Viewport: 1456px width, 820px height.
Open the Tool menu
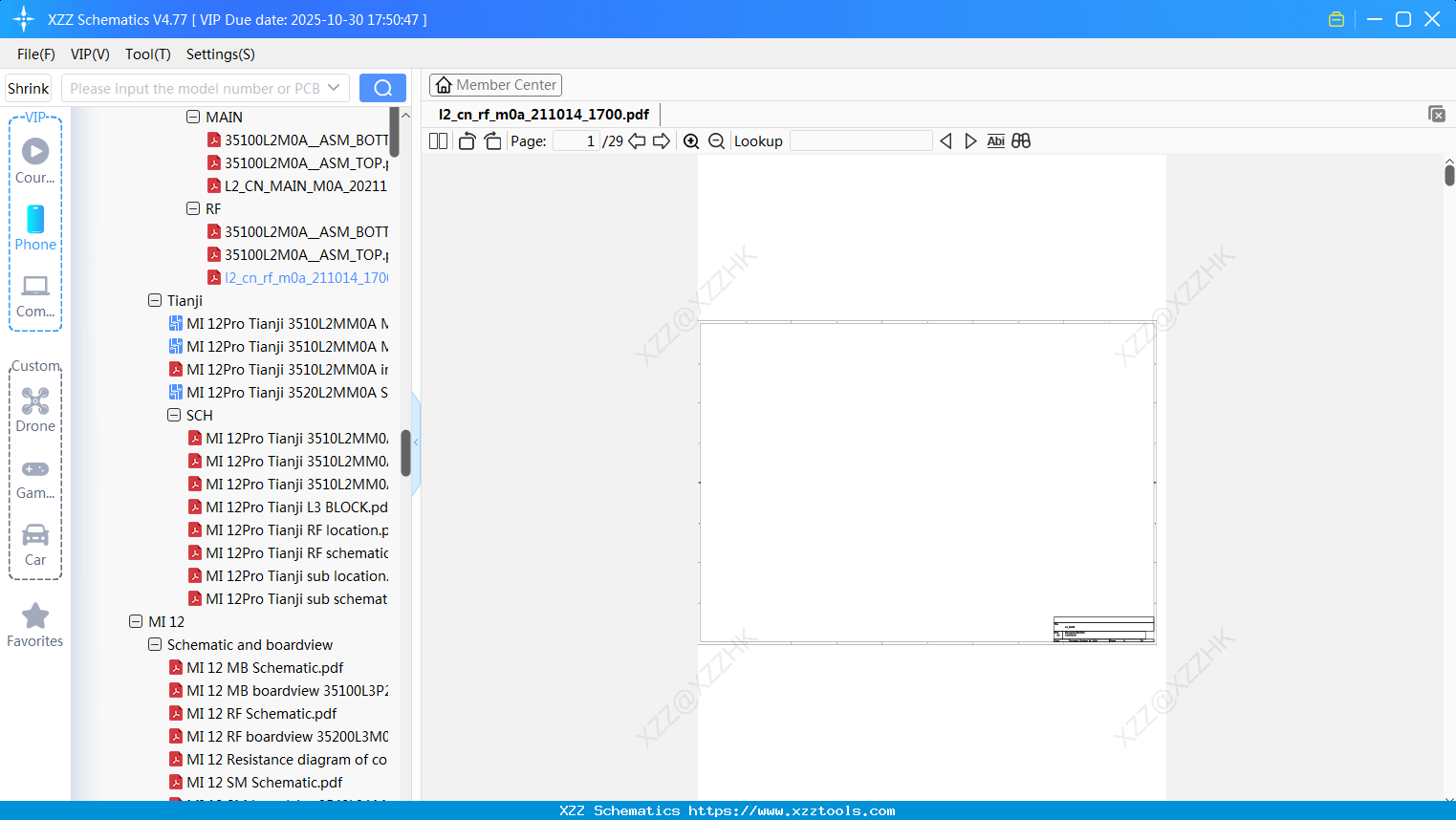148,54
